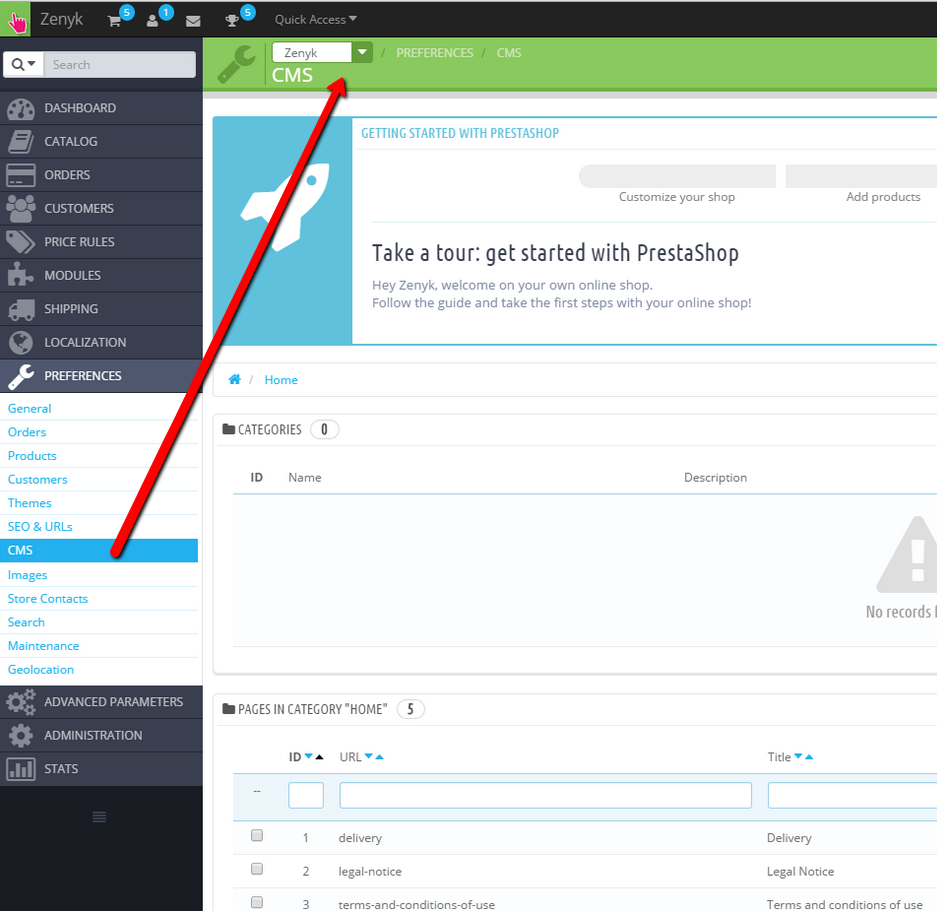Image resolution: width=937 pixels, height=911 pixels.
Task: Click the ID filter input field
Action: tap(306, 795)
